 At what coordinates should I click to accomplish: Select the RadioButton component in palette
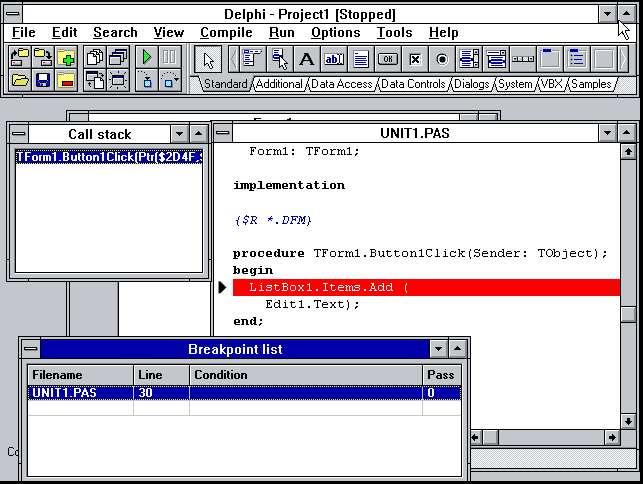442,58
